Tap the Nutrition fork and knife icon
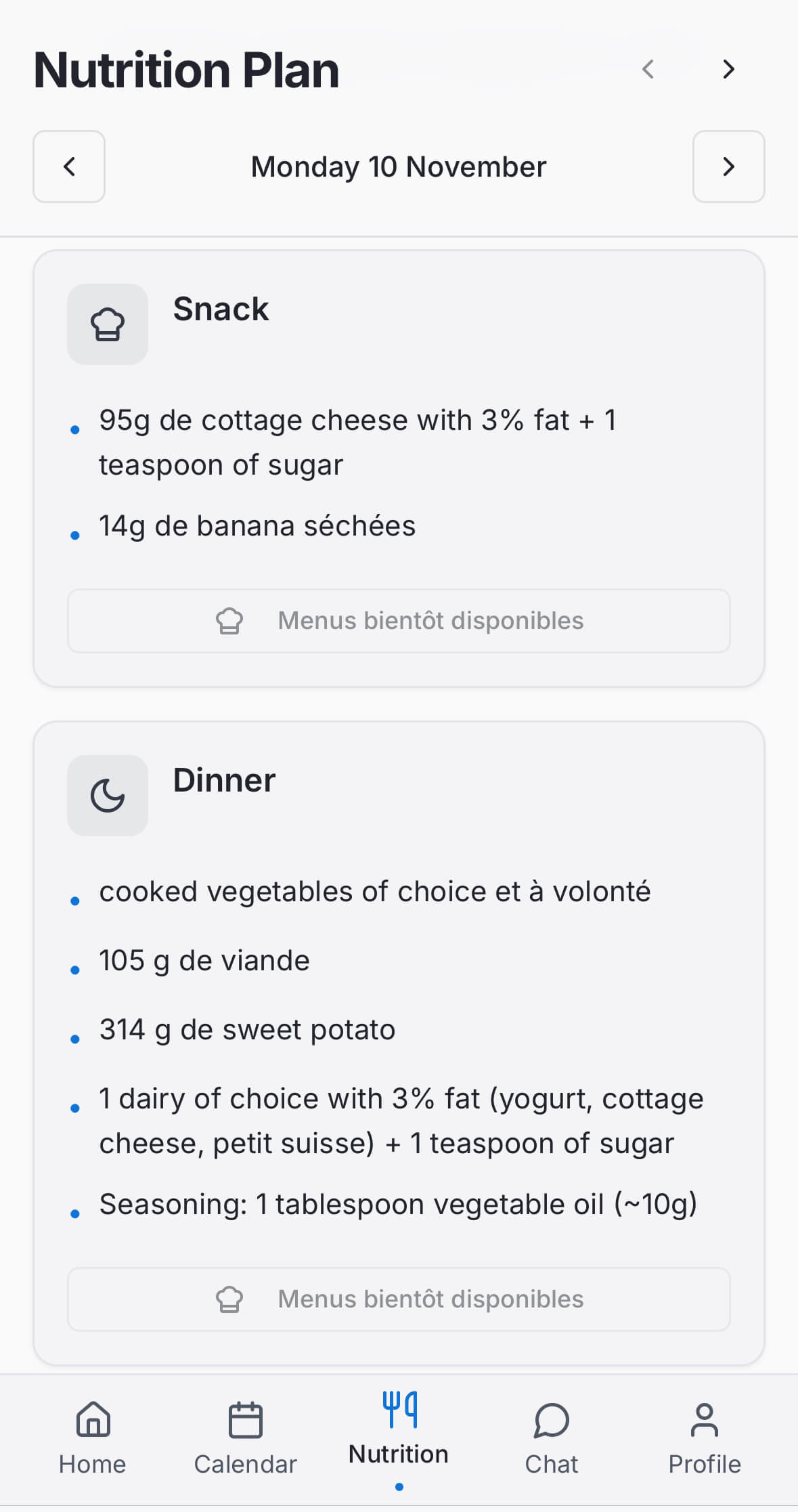 pyautogui.click(x=399, y=1410)
